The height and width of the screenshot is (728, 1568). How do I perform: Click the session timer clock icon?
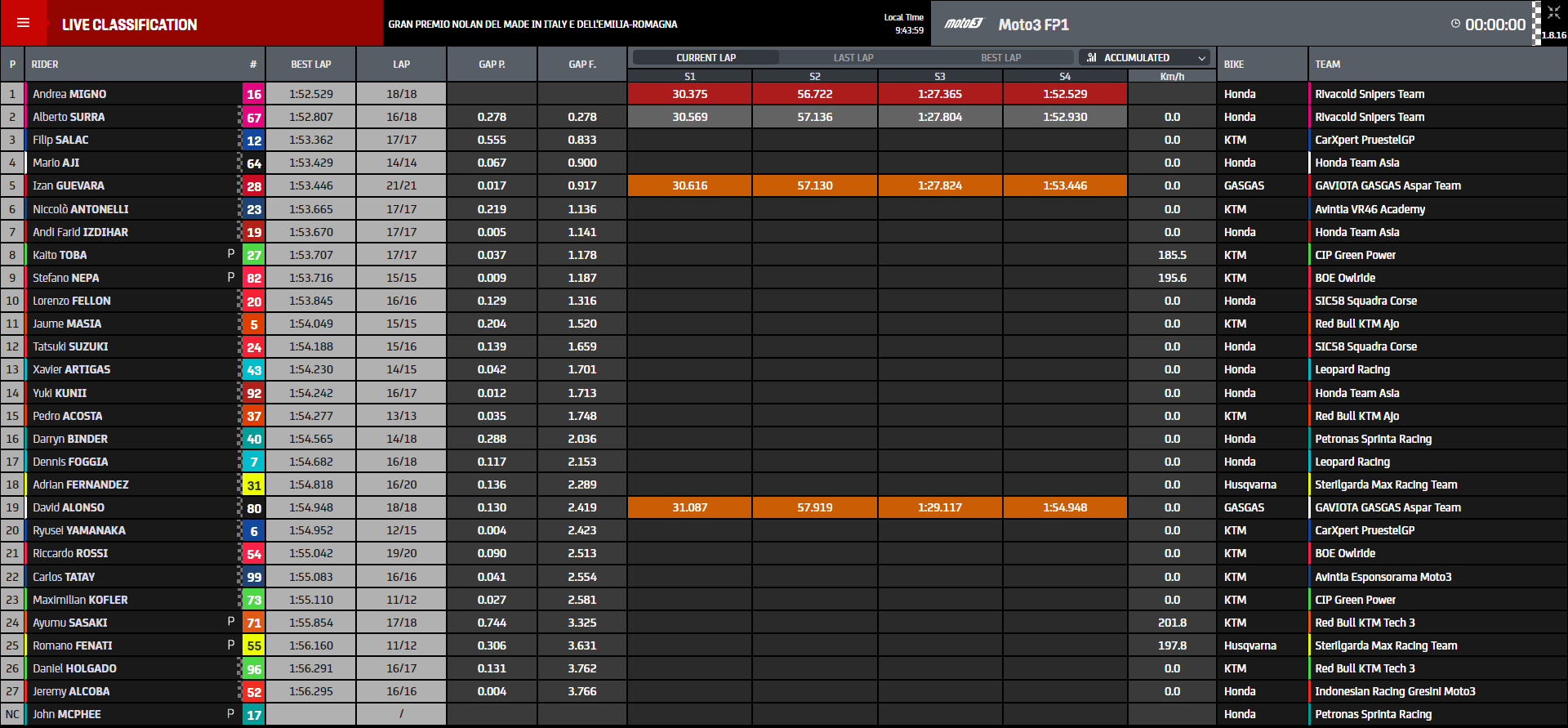(1455, 24)
